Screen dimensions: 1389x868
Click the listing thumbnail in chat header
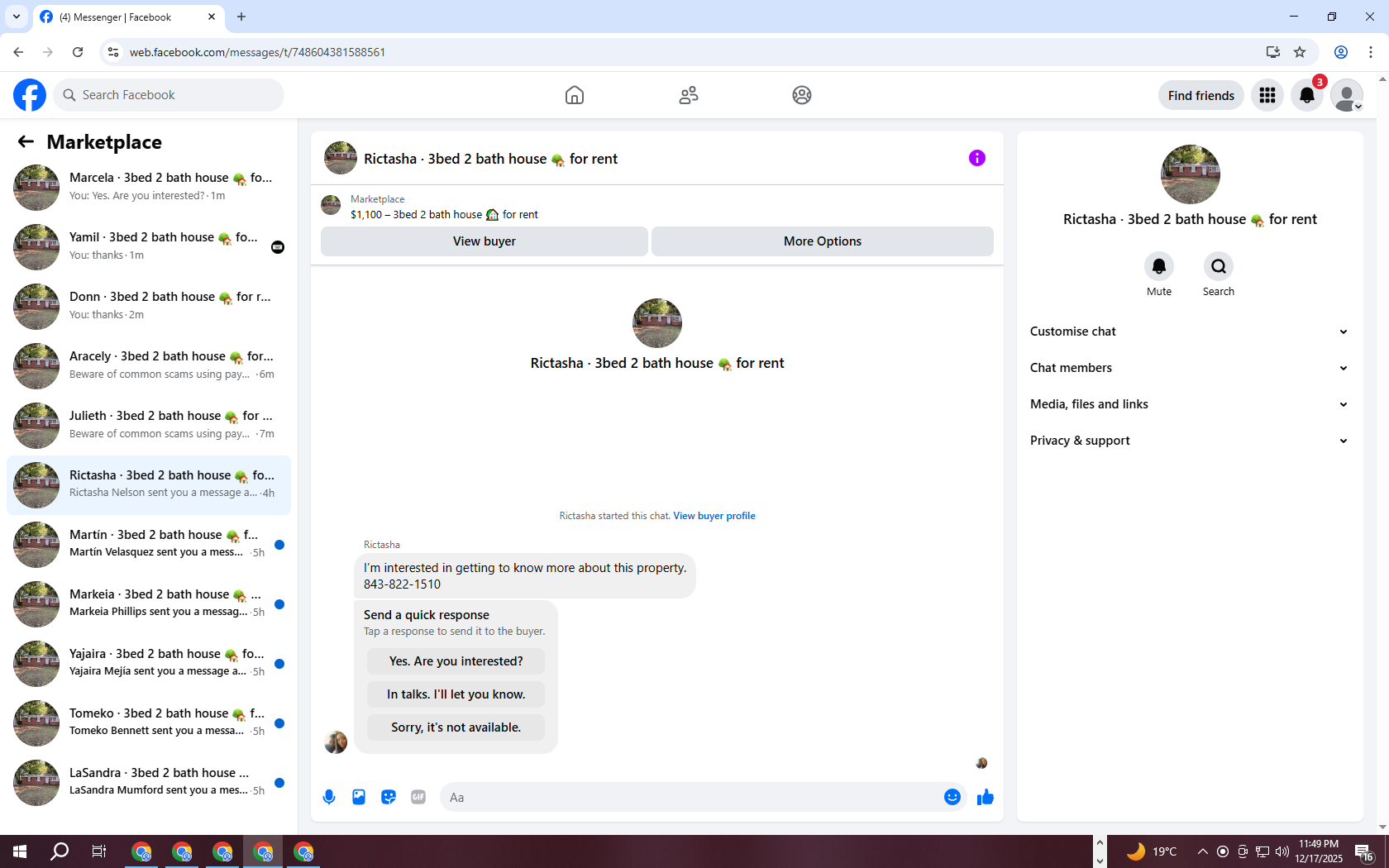point(341,158)
